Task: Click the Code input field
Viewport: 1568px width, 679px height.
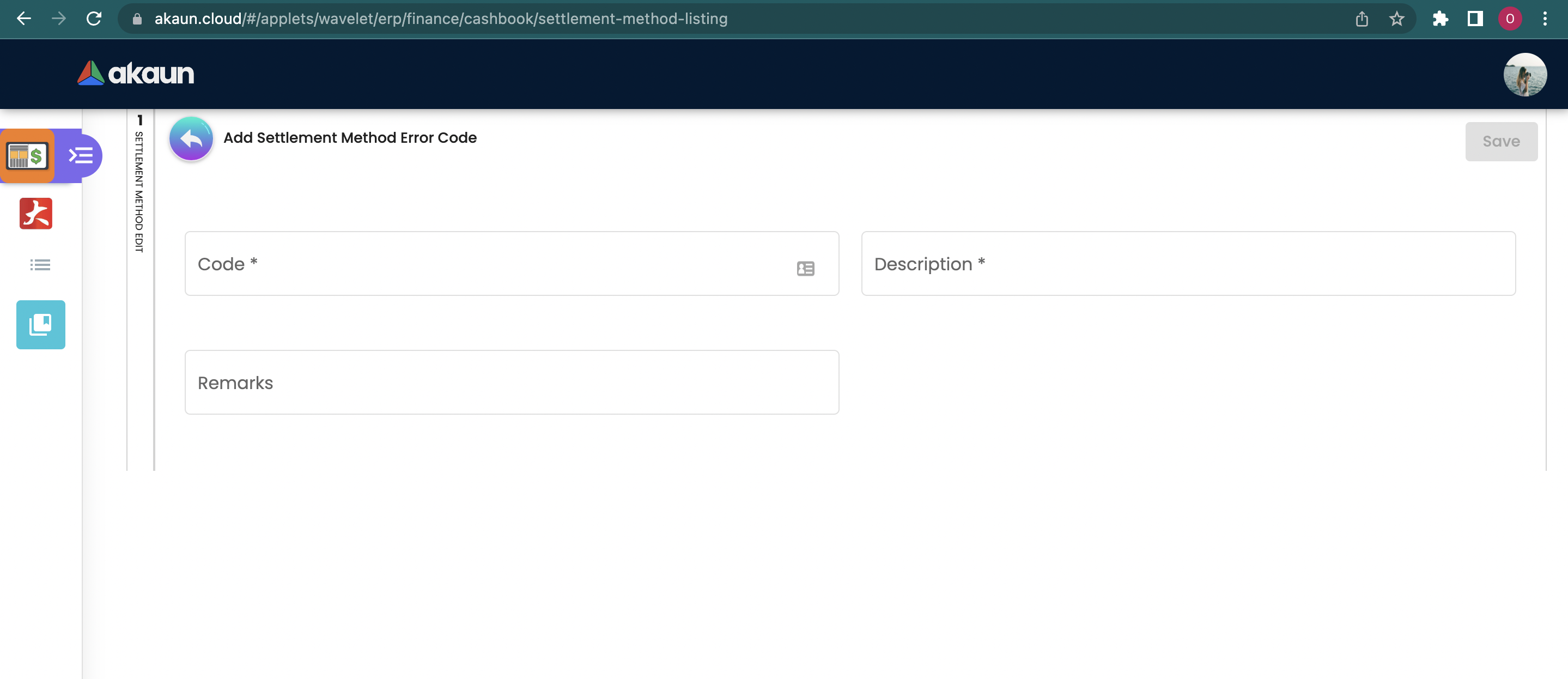Action: point(487,264)
